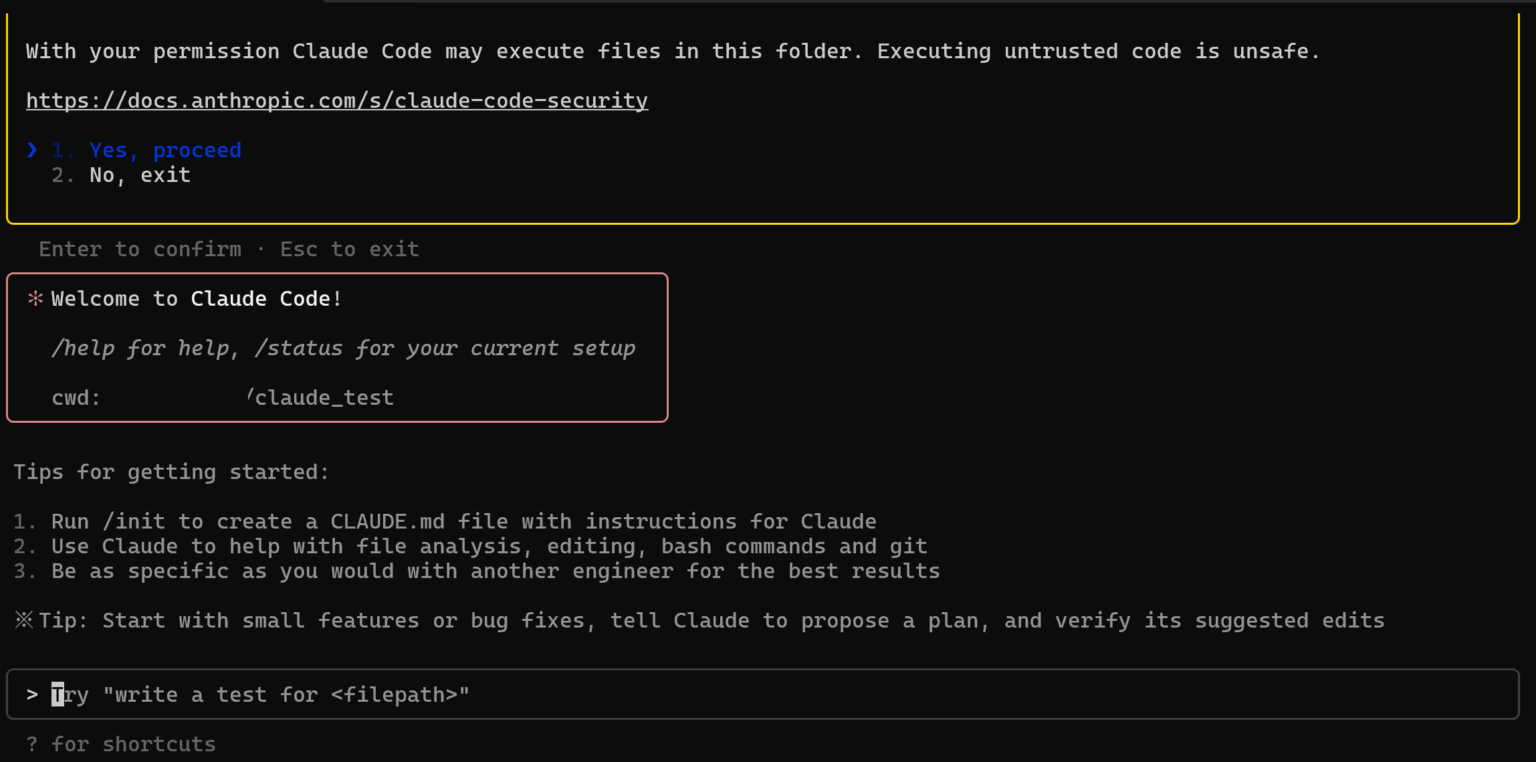This screenshot has width=1536, height=762.
Task: Click the ❯ selection arrow indicator
Action: tap(30, 149)
